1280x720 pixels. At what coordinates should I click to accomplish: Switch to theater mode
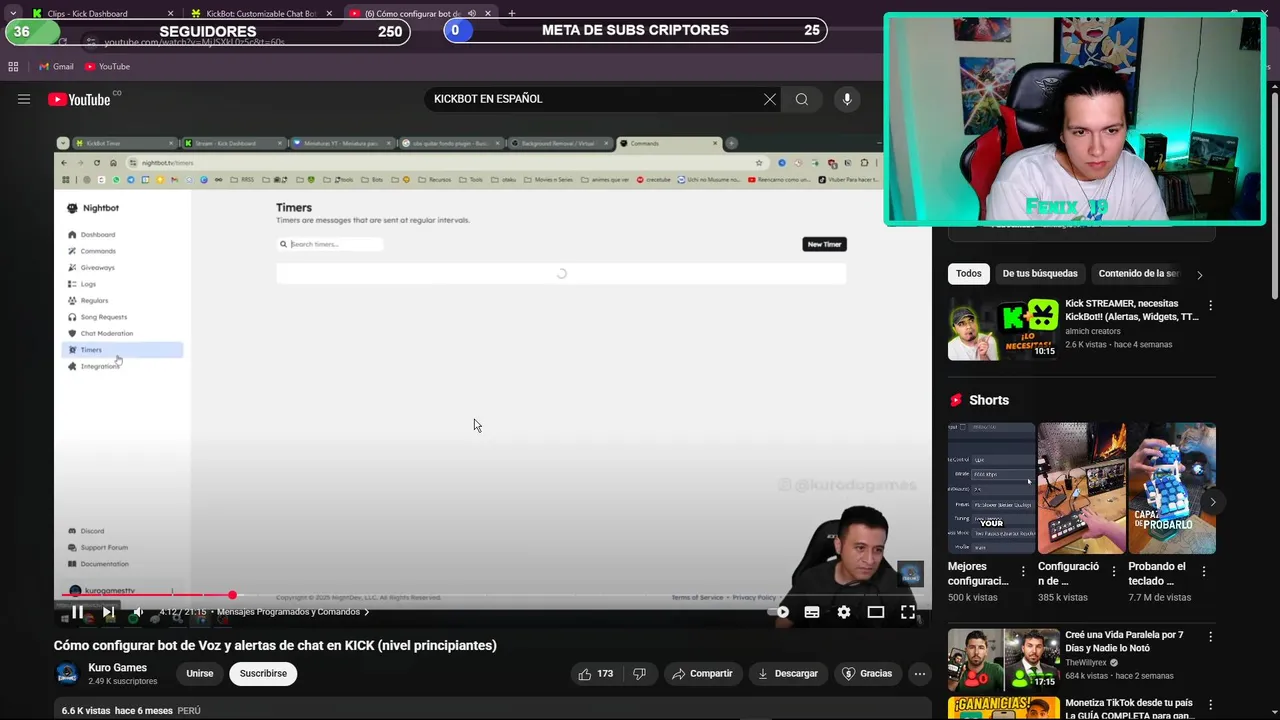(876, 612)
